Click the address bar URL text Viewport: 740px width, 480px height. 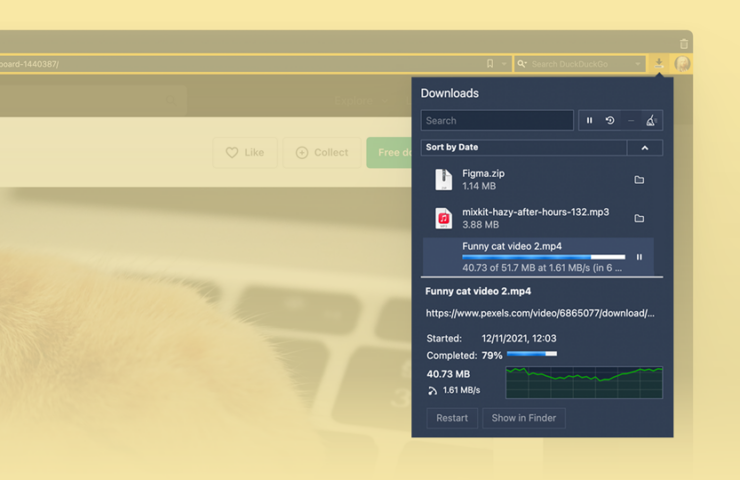pos(29,64)
